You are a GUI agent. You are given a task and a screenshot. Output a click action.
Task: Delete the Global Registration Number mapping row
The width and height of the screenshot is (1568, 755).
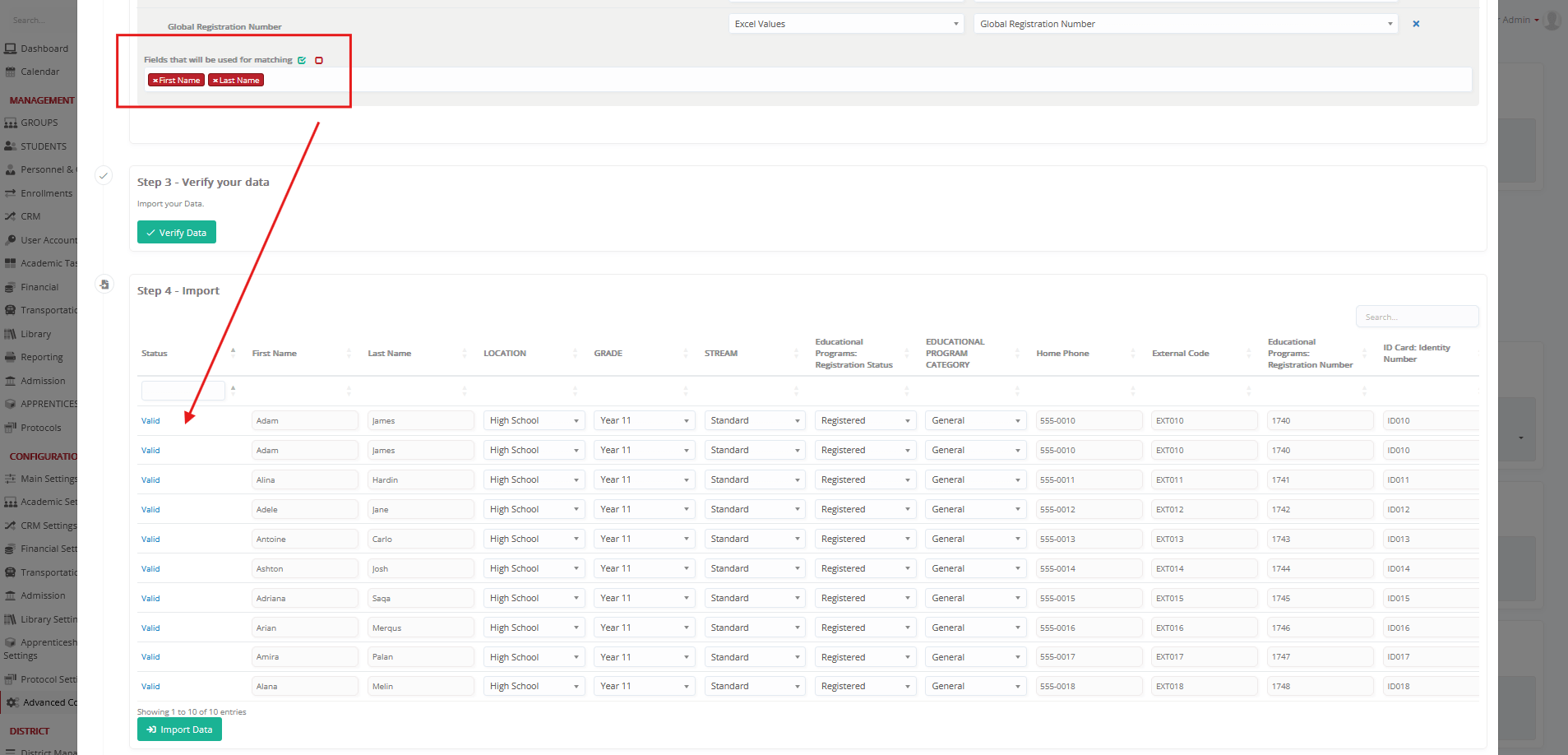(x=1416, y=24)
